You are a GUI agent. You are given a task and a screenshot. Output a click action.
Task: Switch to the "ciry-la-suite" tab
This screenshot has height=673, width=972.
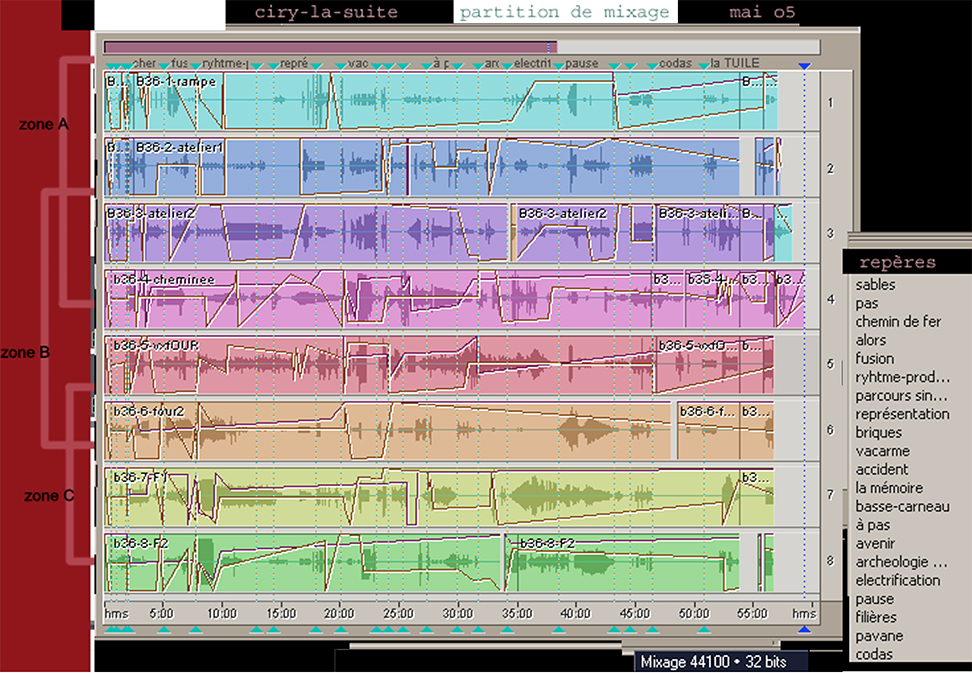326,12
